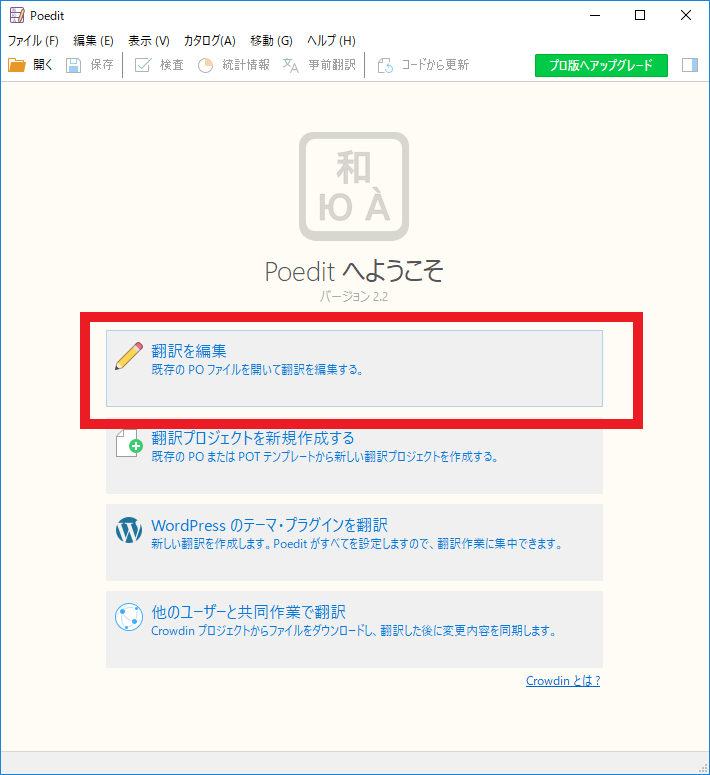Open the 移動 (G) menu
This screenshot has width=710, height=775.
coord(271,41)
